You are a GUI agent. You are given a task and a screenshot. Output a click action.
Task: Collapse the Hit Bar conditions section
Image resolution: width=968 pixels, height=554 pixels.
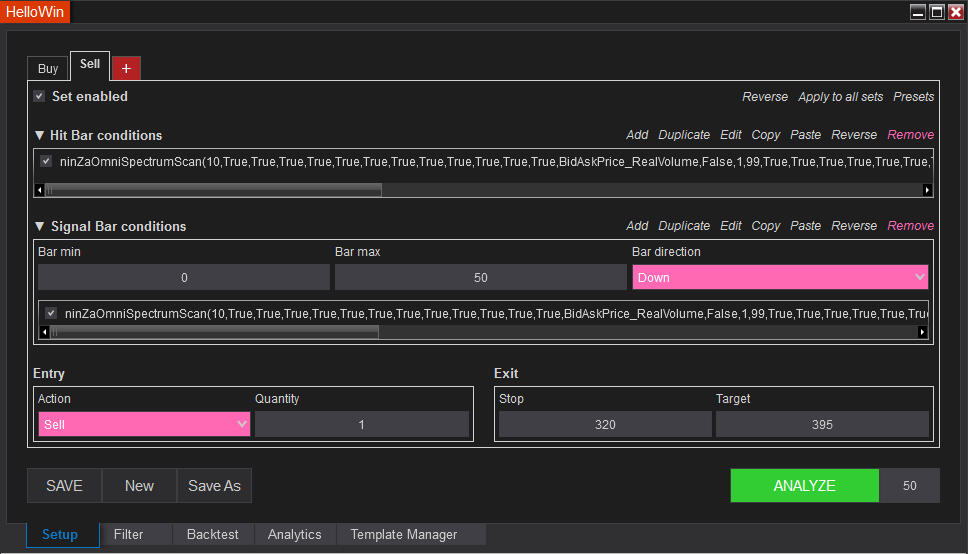click(40, 135)
